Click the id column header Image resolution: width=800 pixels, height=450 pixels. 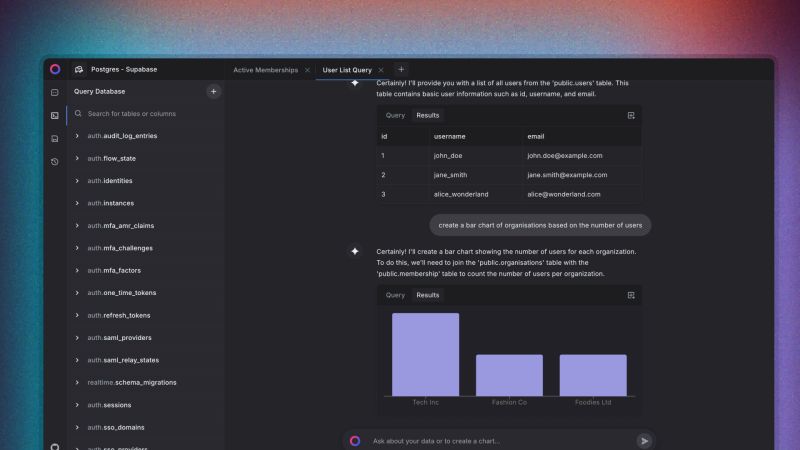(384, 137)
